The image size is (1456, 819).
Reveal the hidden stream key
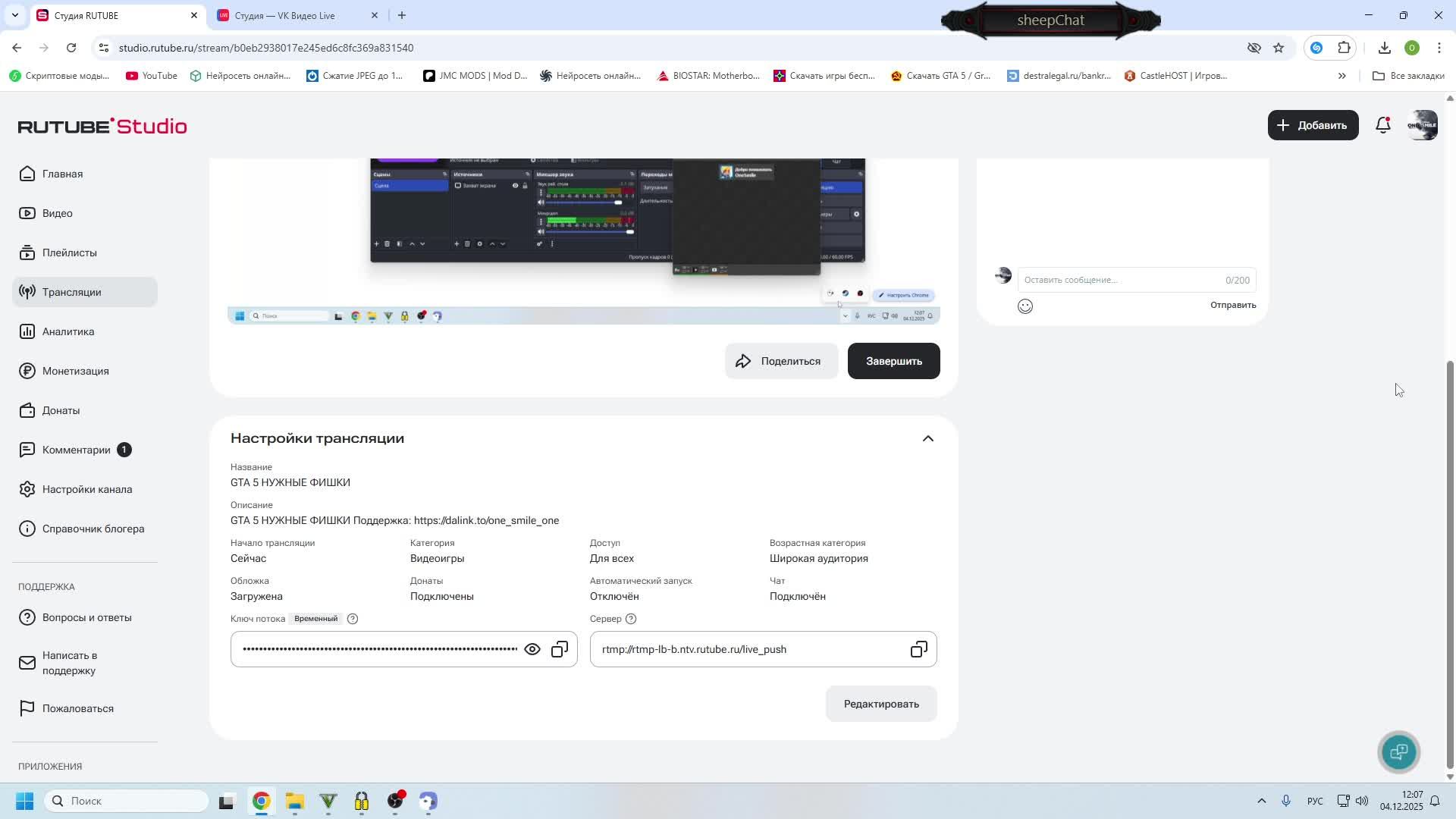(532, 650)
